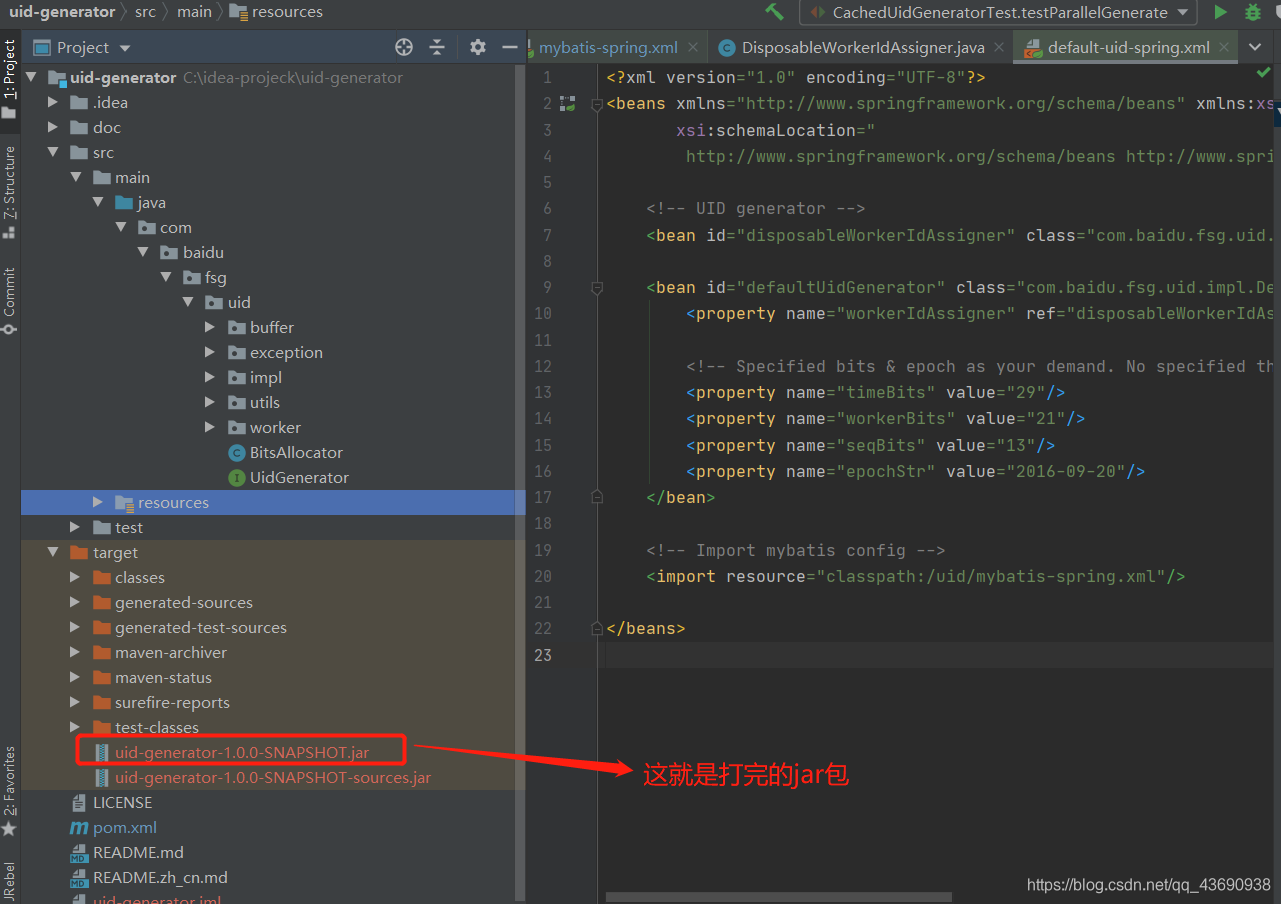The image size is (1281, 904).
Task: Open the 2: Favorites side tool tab
Action: (x=10, y=790)
